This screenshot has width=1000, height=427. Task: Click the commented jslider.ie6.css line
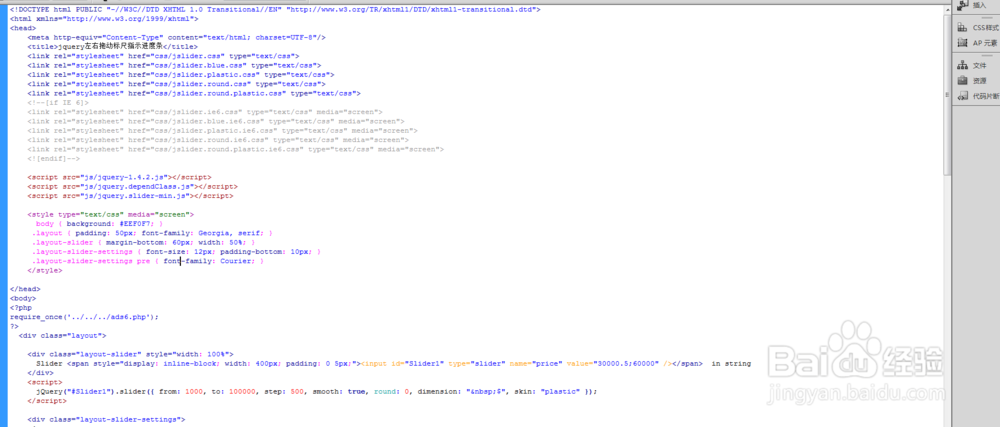click(x=205, y=112)
